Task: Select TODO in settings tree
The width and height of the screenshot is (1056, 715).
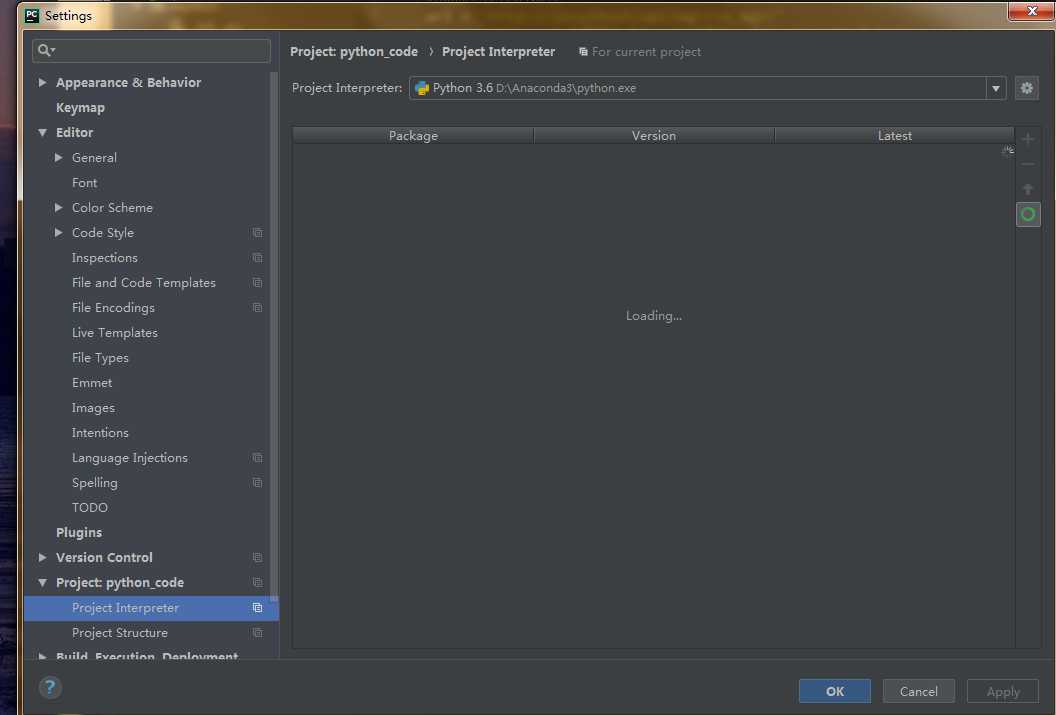Action: [90, 508]
